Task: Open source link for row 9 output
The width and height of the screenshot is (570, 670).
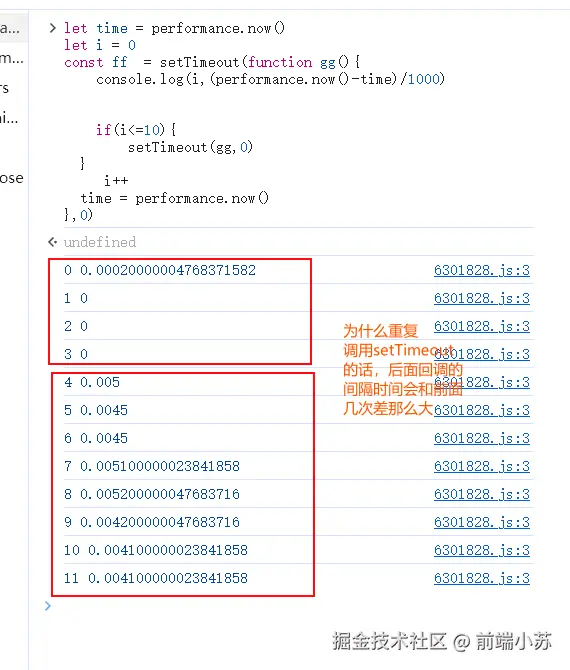Action: coord(482,522)
